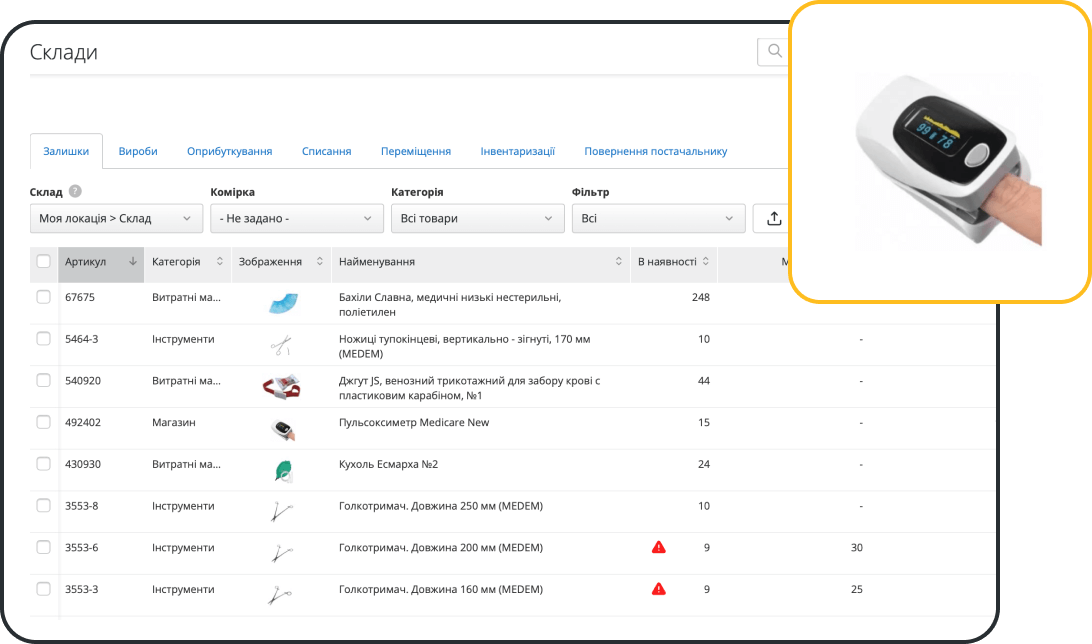Select checkbox for Пульсоксиметр row 492402
Image resolution: width=1092 pixels, height=644 pixels.
(x=43, y=422)
